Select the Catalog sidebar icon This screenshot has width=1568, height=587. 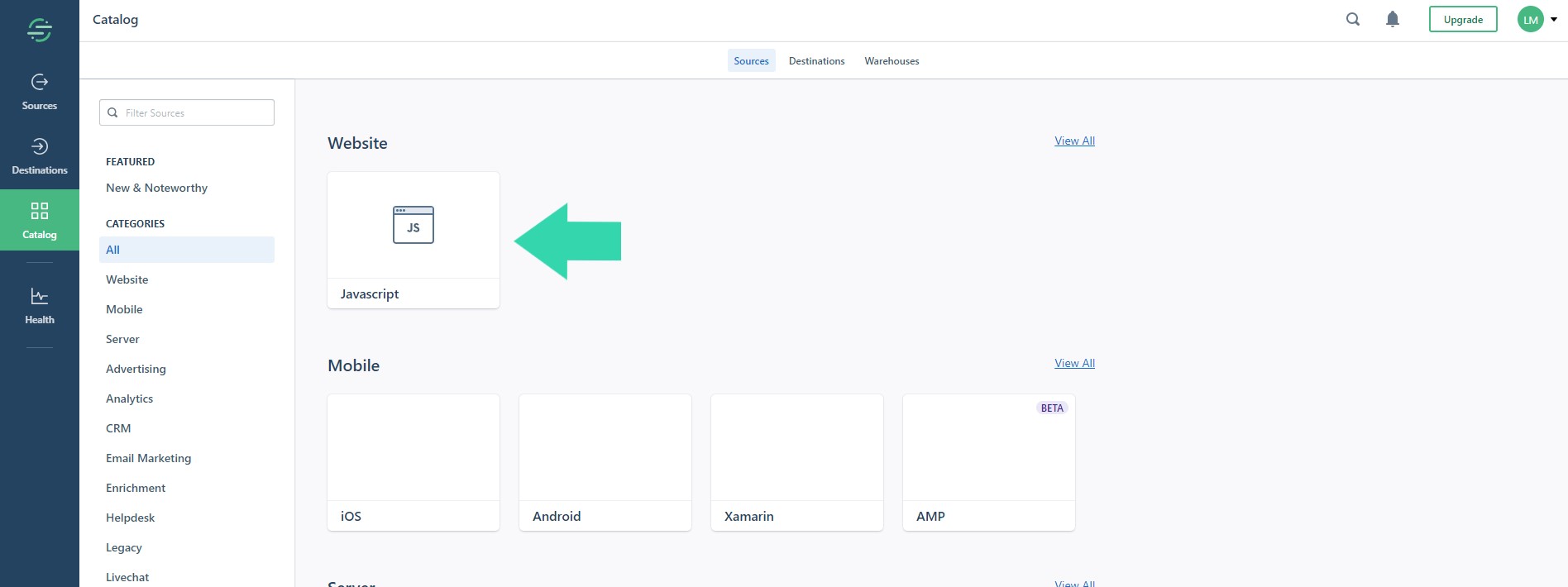click(x=39, y=220)
